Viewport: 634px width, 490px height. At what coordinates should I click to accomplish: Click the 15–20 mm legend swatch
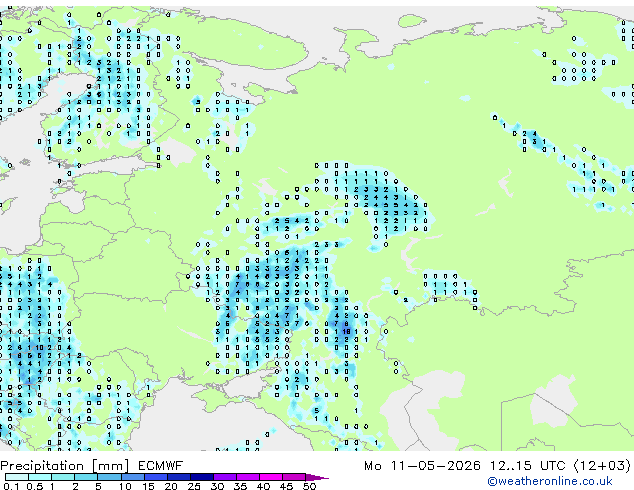155,477
